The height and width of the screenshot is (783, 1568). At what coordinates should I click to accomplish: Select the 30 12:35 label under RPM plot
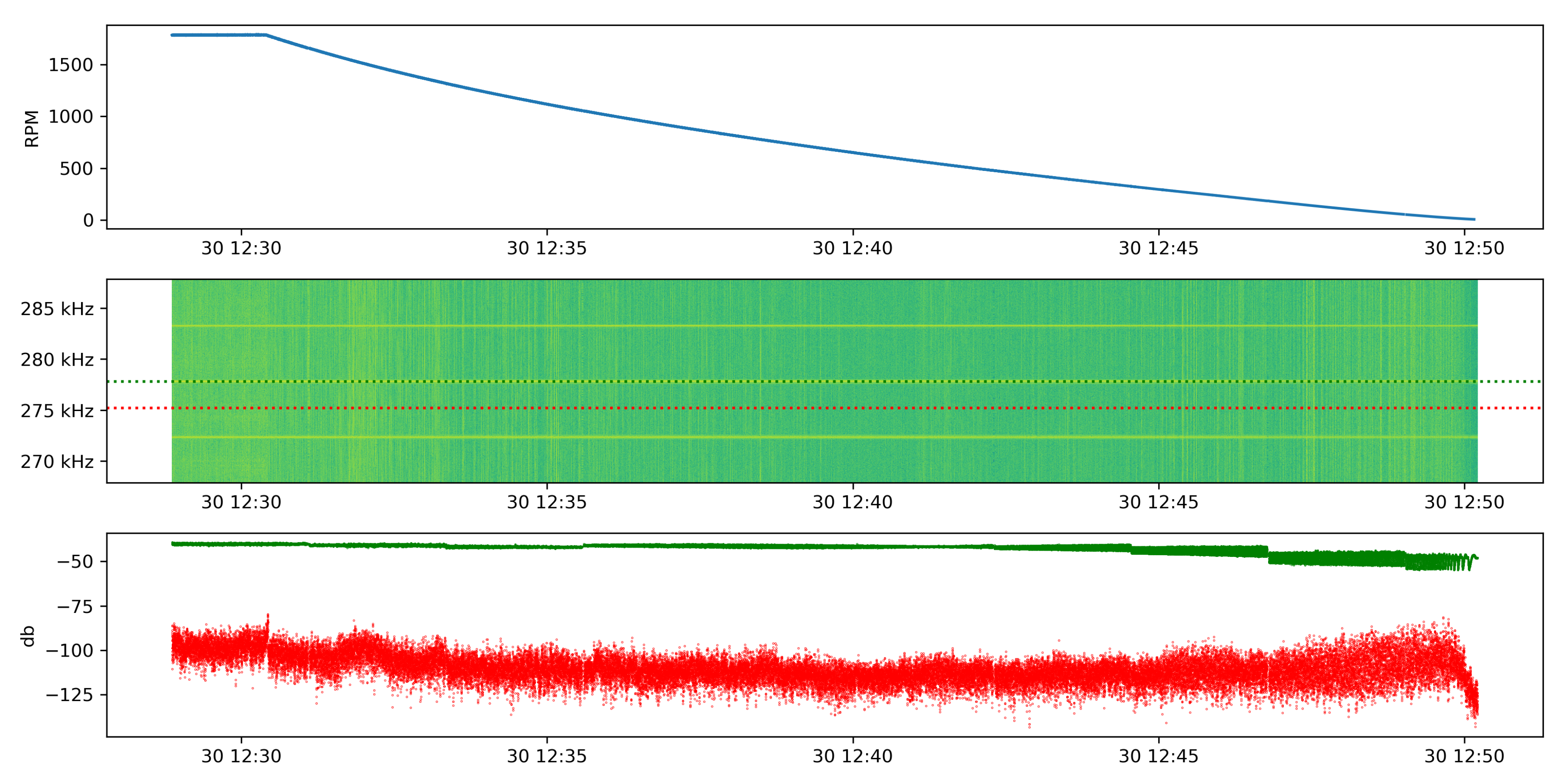(547, 249)
